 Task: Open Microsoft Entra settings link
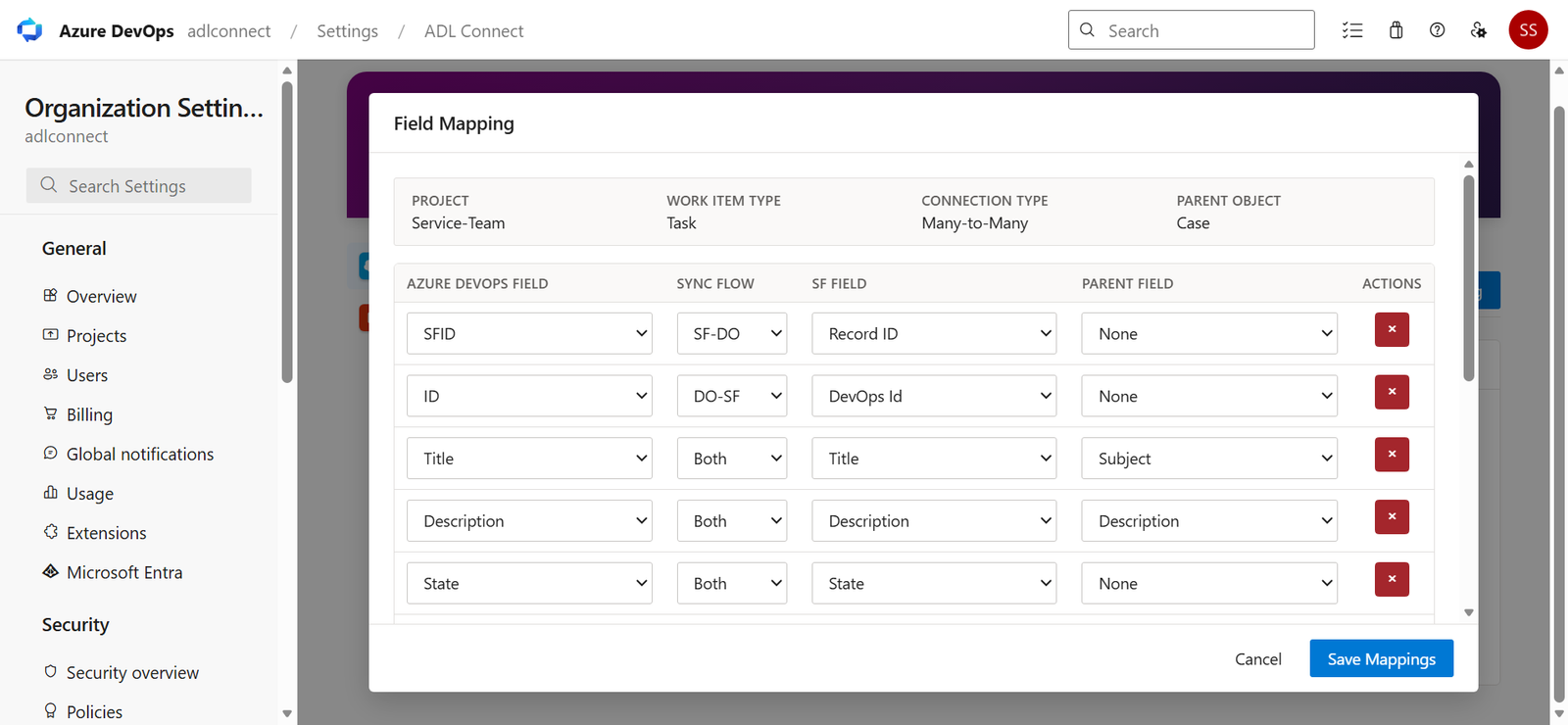click(124, 572)
